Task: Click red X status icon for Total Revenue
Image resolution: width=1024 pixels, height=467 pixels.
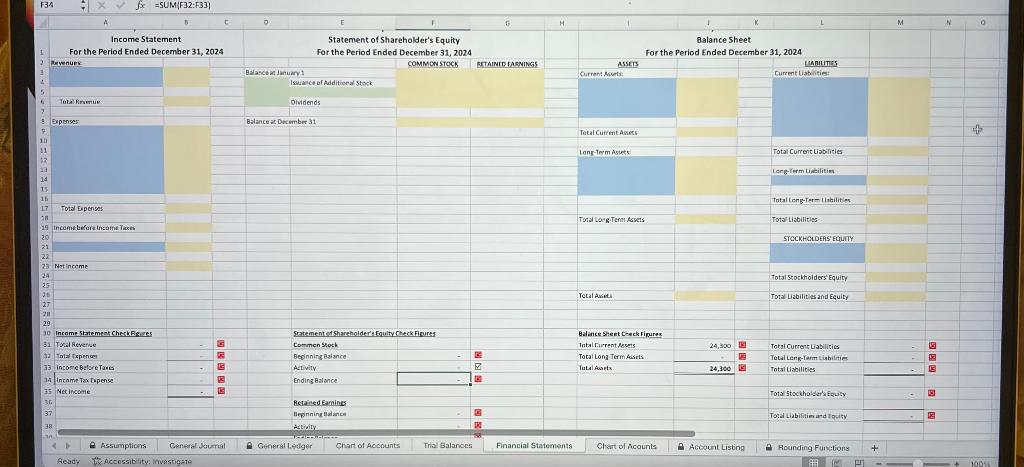Action: pyautogui.click(x=221, y=344)
